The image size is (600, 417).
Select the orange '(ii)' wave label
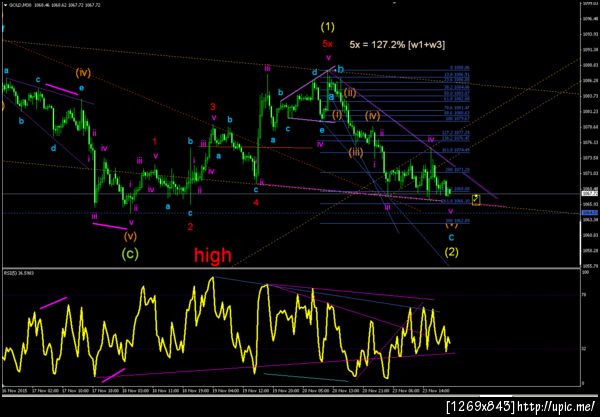pyautogui.click(x=350, y=93)
